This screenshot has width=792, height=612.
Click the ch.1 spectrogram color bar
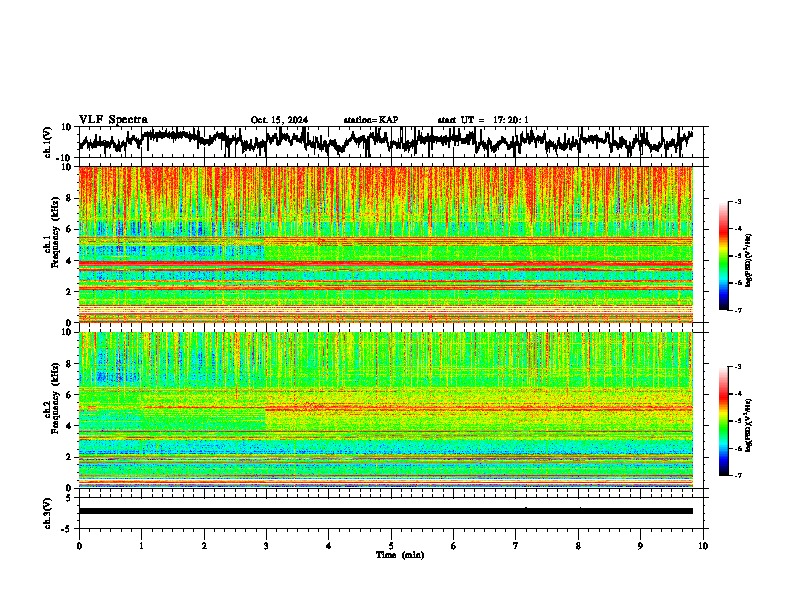coord(723,256)
